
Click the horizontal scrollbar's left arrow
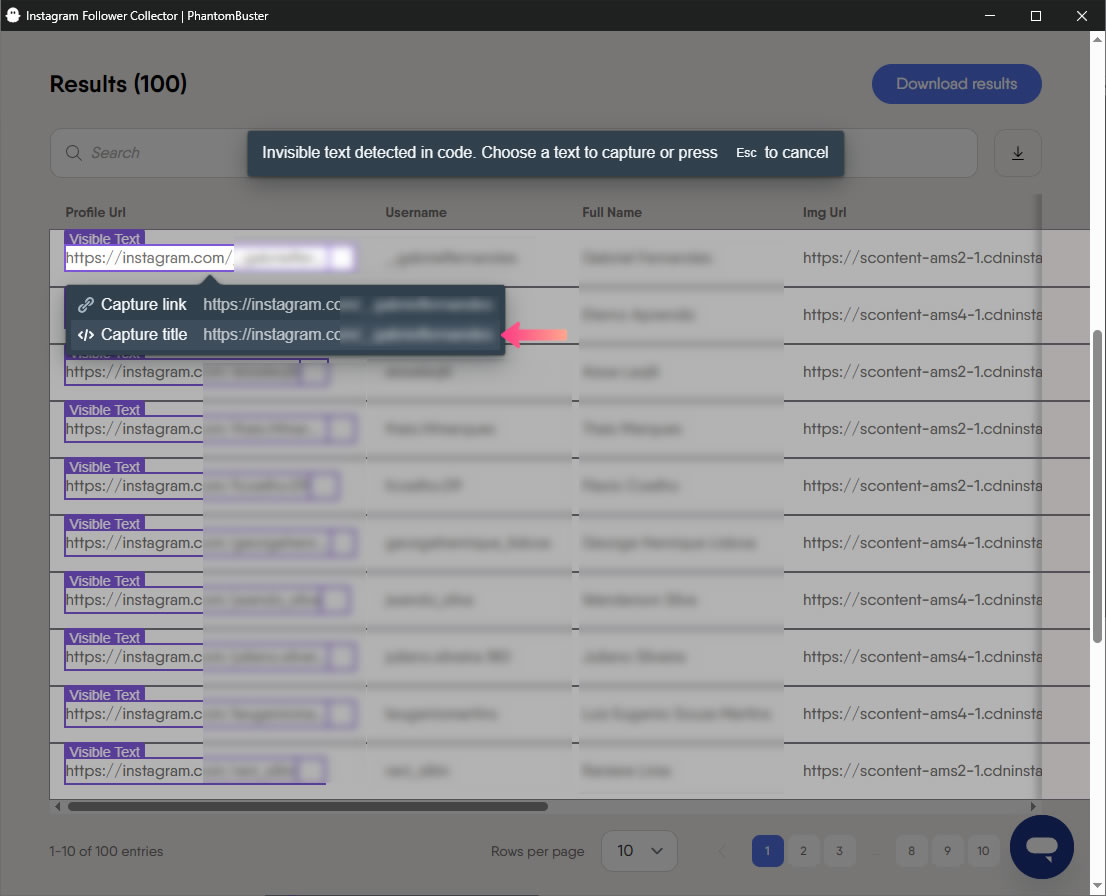point(57,806)
